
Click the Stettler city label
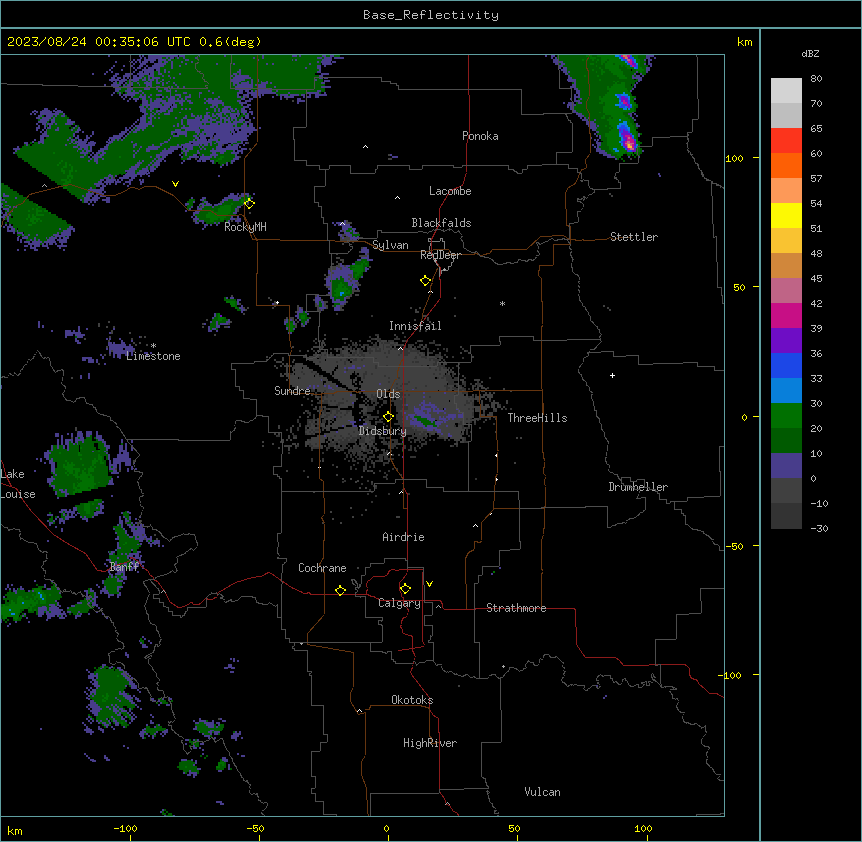pyautogui.click(x=634, y=237)
